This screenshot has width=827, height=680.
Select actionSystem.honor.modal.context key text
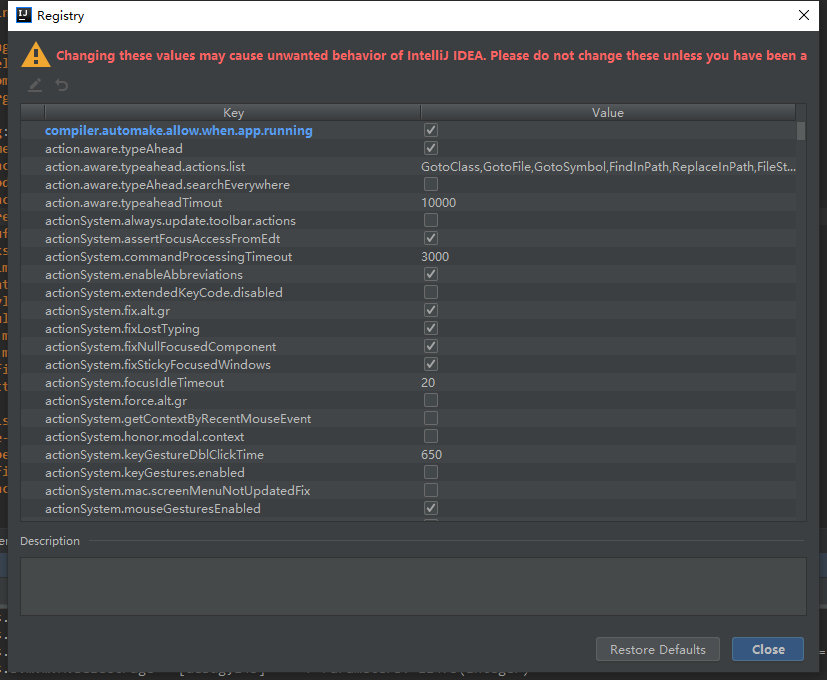(x=145, y=436)
